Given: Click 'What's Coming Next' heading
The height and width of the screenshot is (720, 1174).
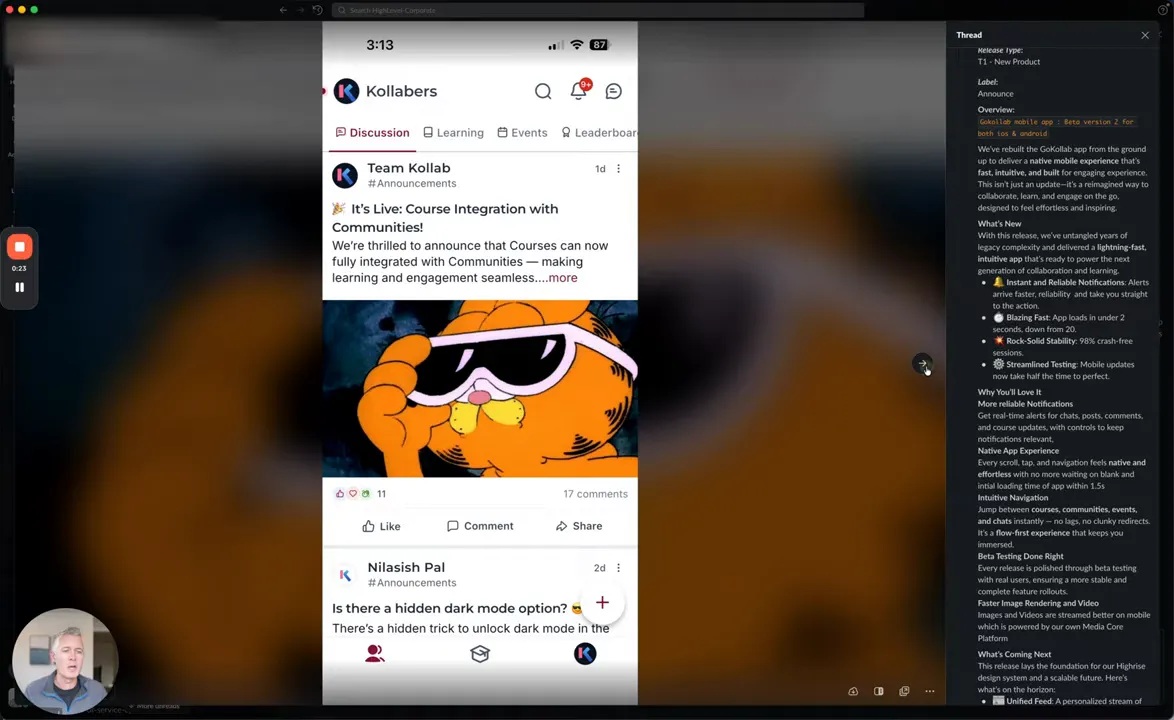Looking at the screenshot, I should tap(1014, 654).
